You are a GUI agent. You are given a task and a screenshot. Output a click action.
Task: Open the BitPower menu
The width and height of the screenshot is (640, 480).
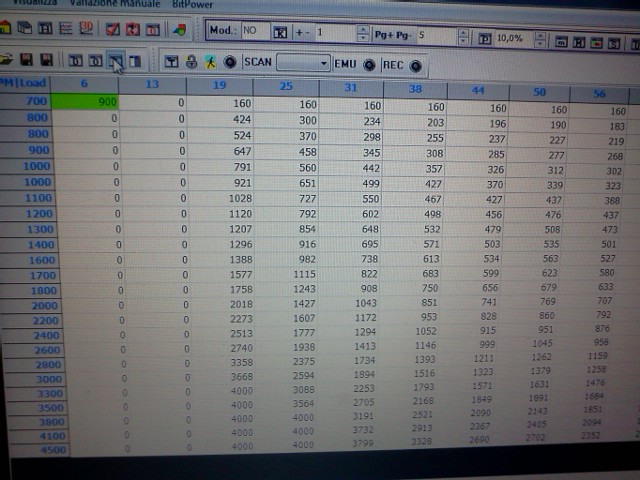(x=192, y=4)
